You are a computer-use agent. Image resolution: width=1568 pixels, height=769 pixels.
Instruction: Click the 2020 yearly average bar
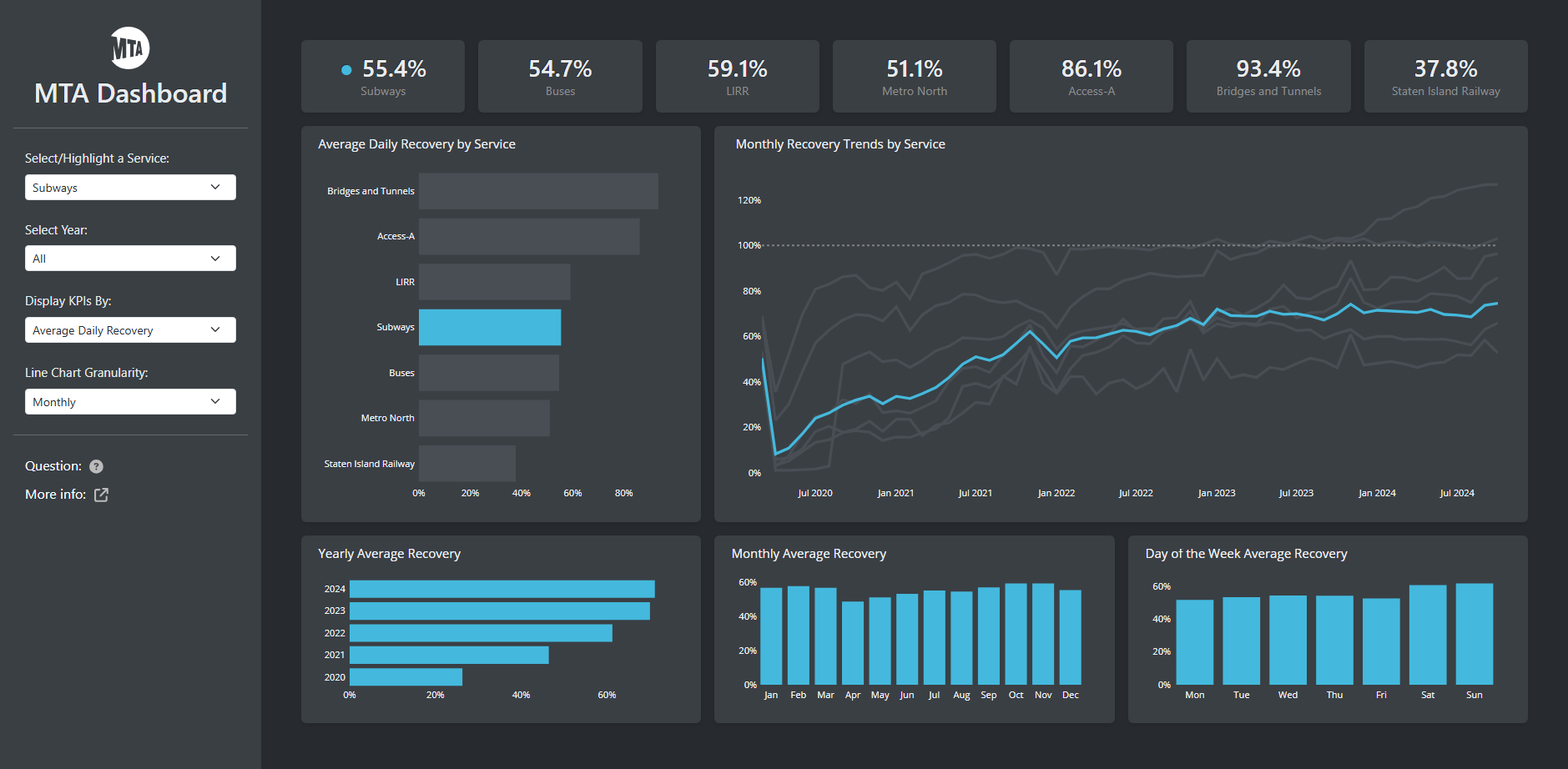pyautogui.click(x=406, y=677)
